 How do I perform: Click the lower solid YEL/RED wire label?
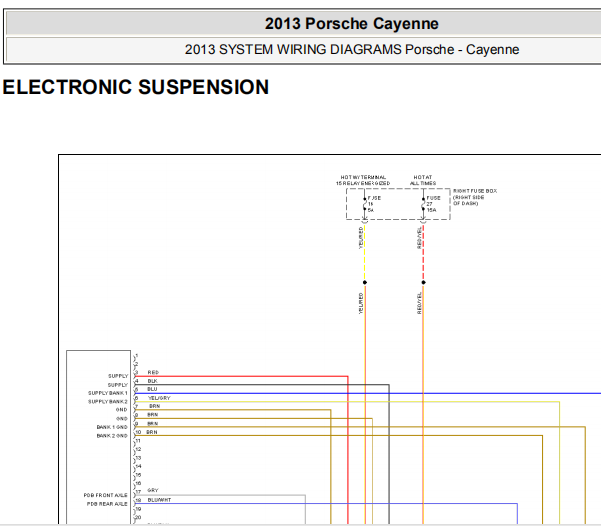tap(361, 303)
